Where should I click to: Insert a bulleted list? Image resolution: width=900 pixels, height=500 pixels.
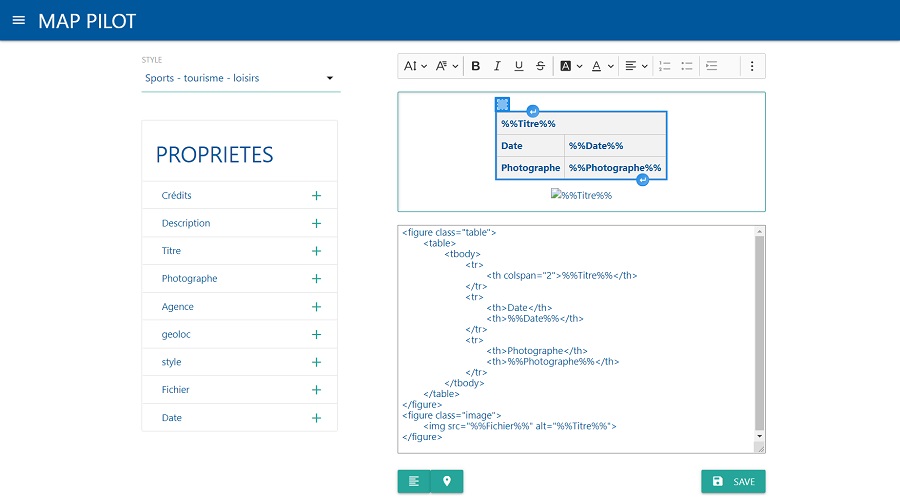click(687, 66)
